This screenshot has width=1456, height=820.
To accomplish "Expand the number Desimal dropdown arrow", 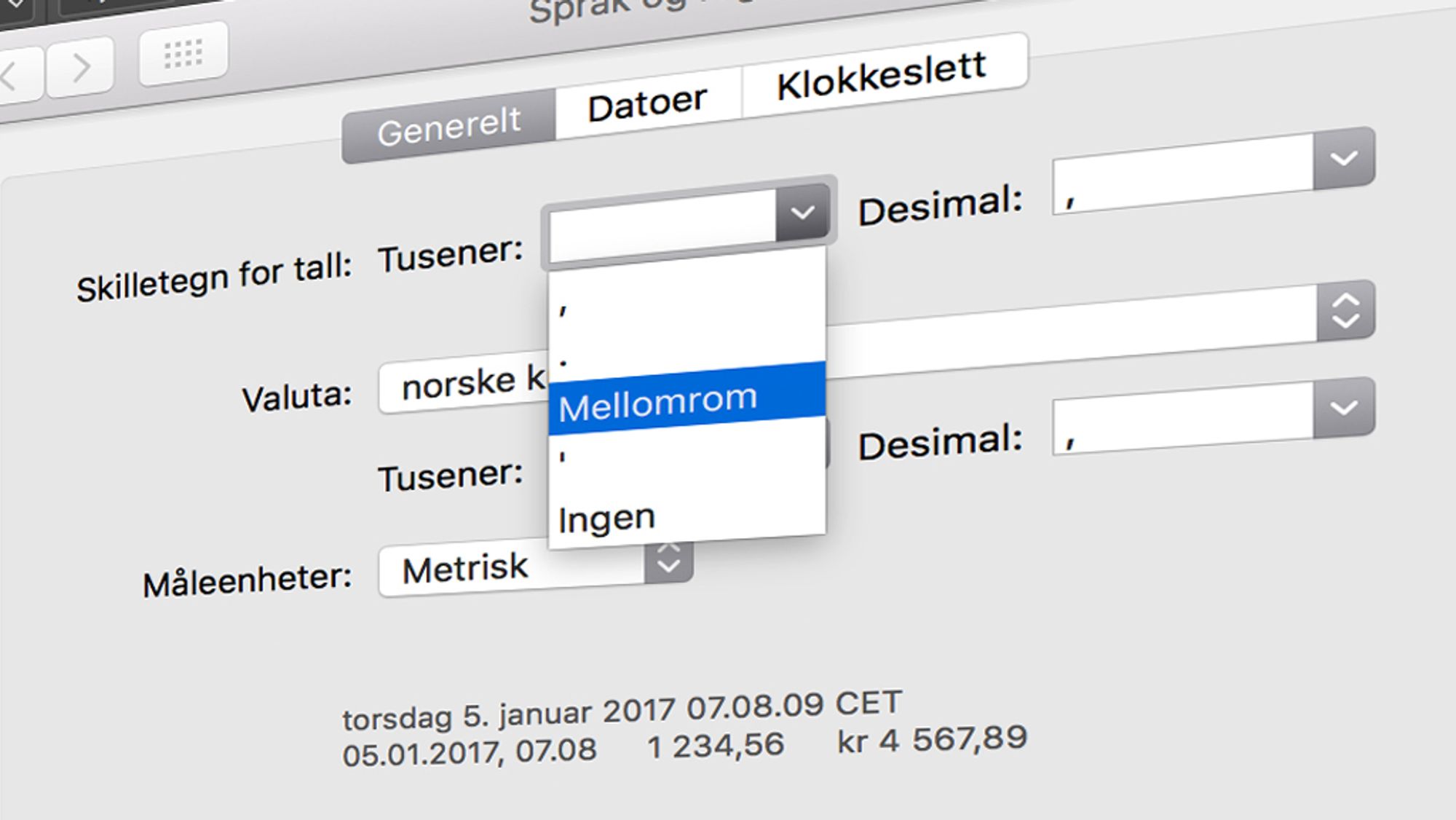I will pyautogui.click(x=1343, y=158).
